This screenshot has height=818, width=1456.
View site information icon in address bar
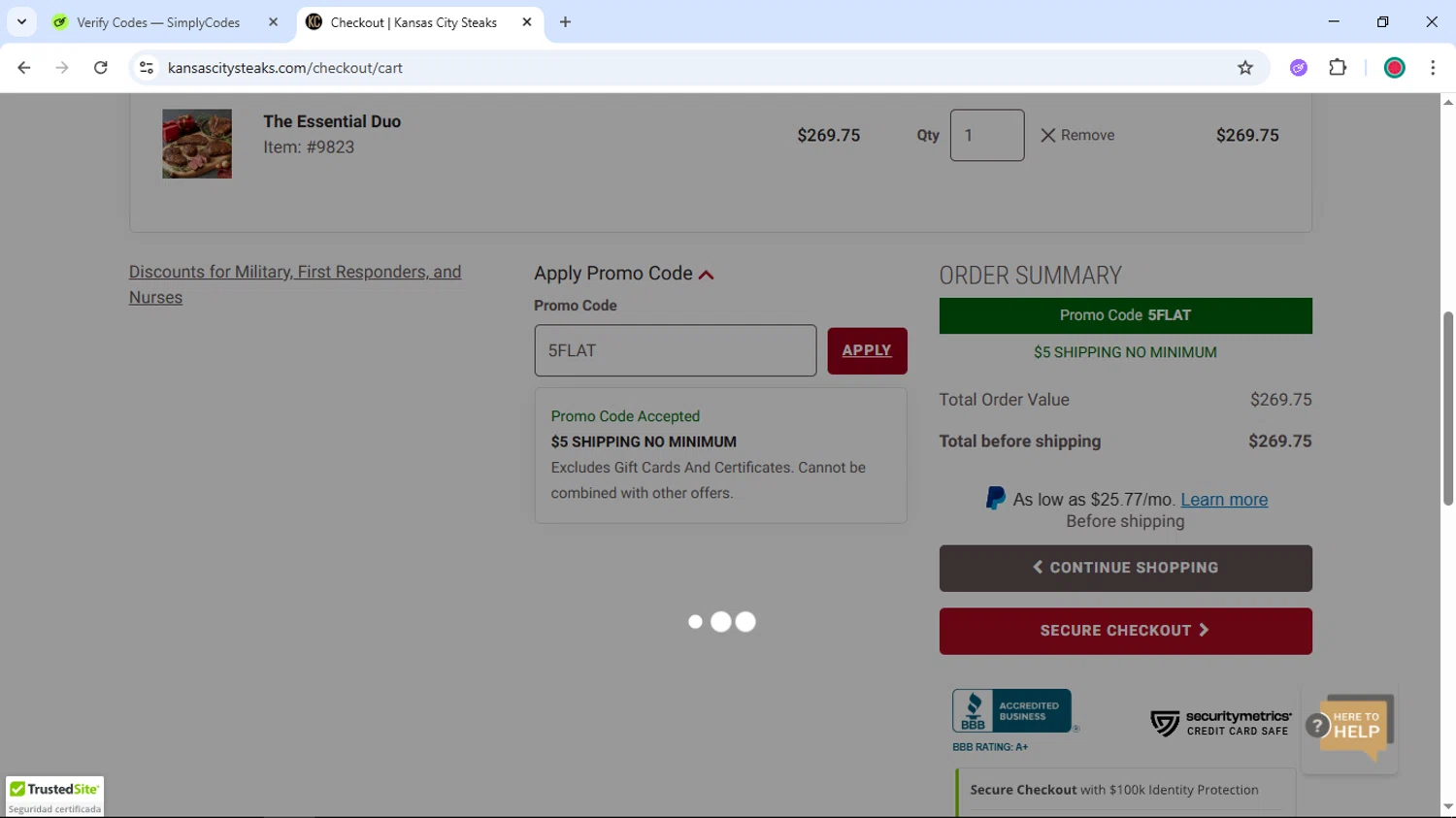(x=147, y=68)
